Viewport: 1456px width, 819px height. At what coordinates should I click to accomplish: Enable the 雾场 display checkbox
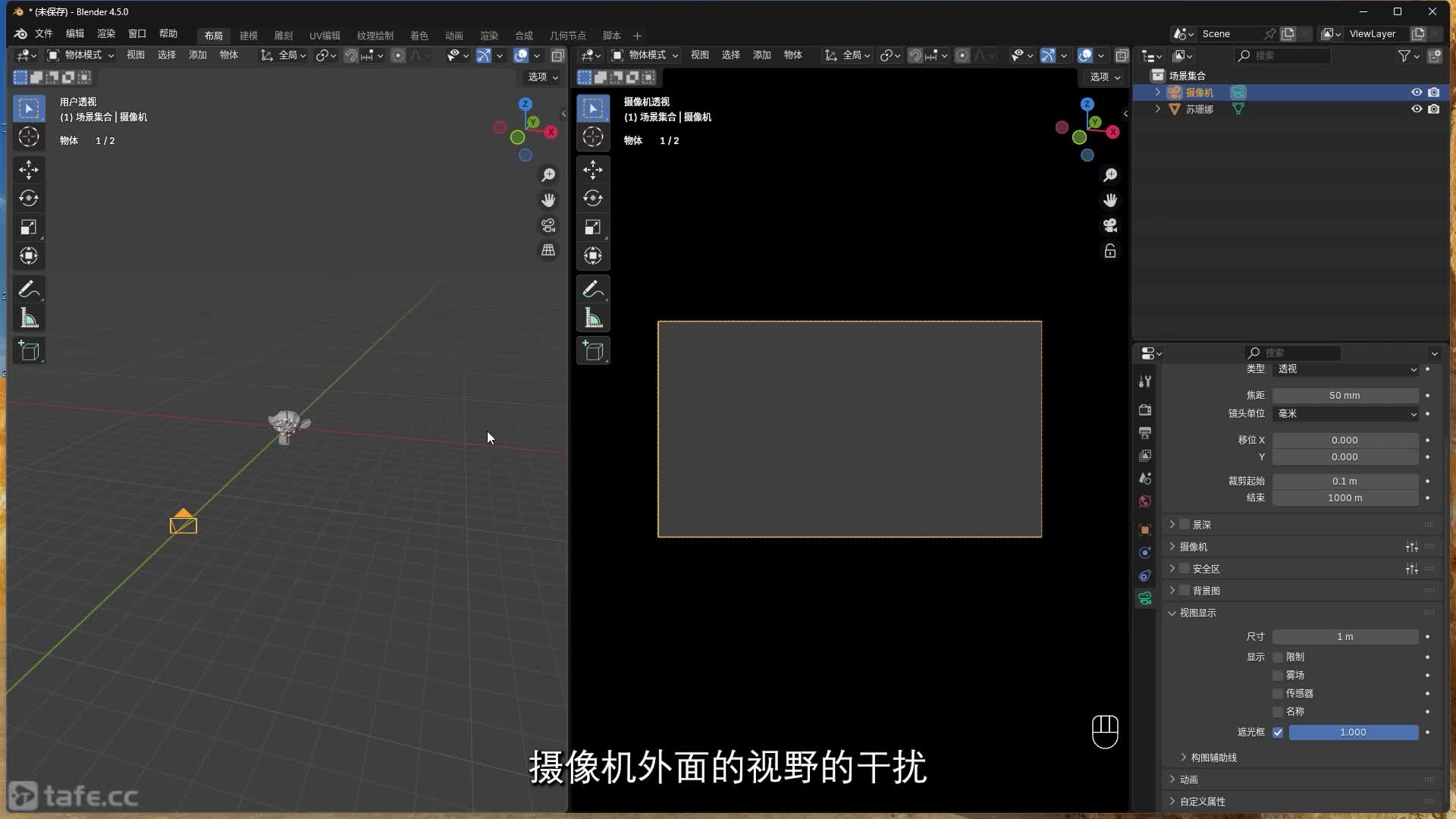(1278, 676)
